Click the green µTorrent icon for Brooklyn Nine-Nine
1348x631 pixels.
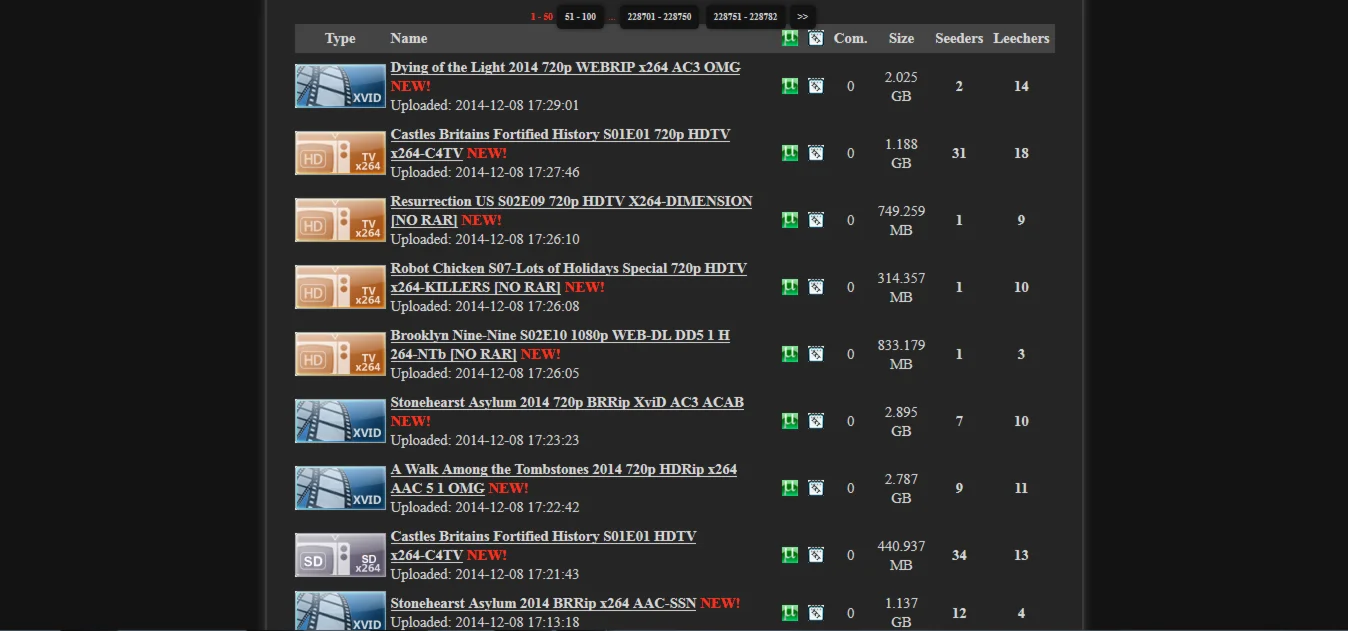coord(790,354)
